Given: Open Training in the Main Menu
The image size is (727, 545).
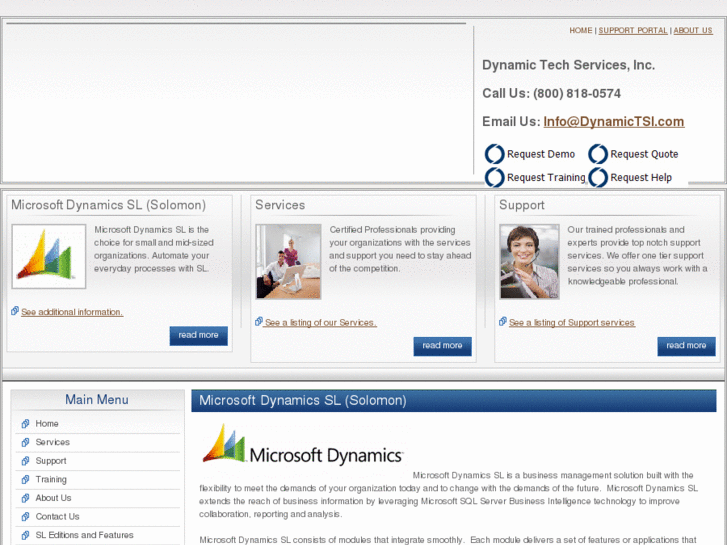Looking at the screenshot, I should 51,479.
